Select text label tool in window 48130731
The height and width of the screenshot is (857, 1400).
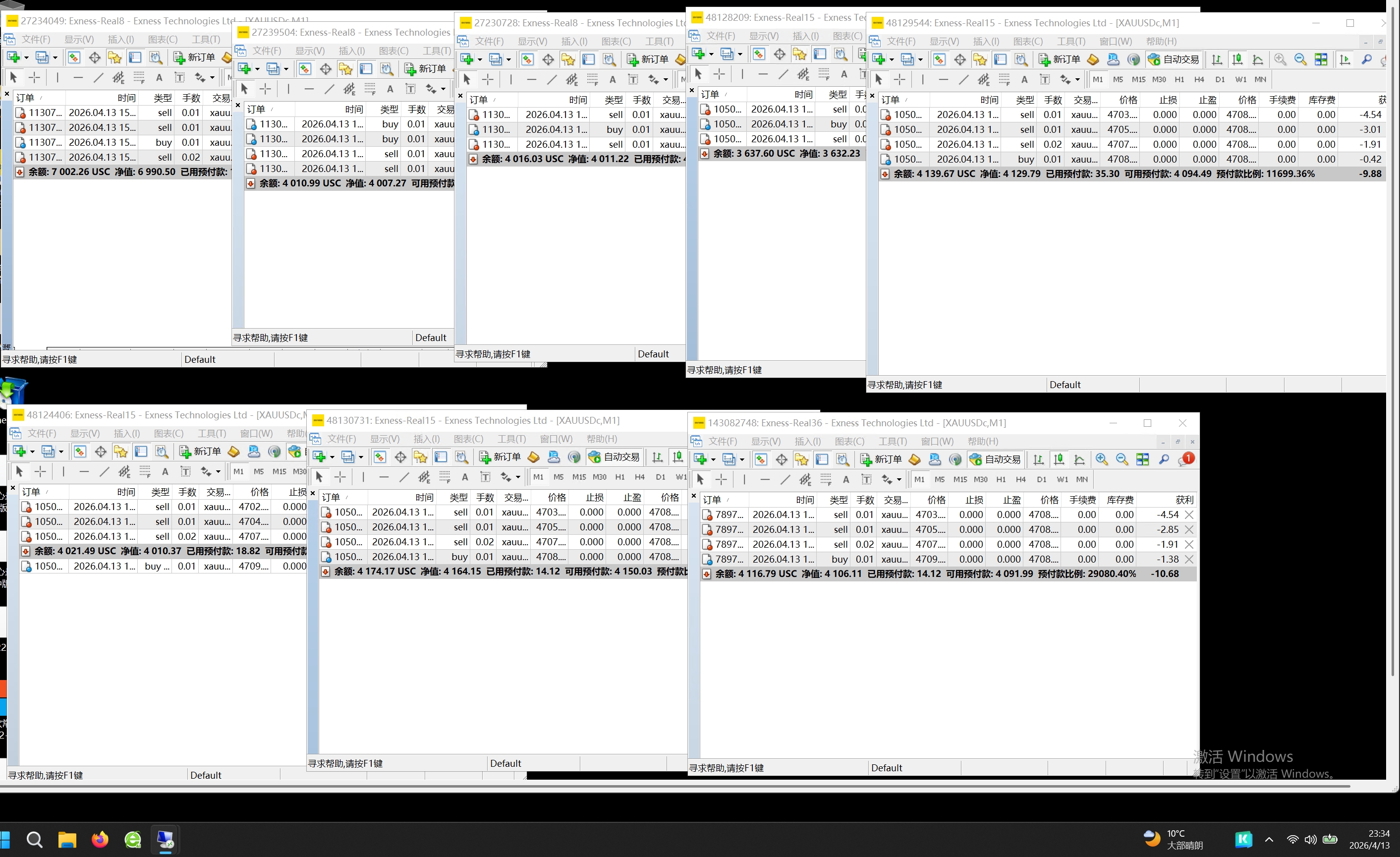(x=485, y=477)
